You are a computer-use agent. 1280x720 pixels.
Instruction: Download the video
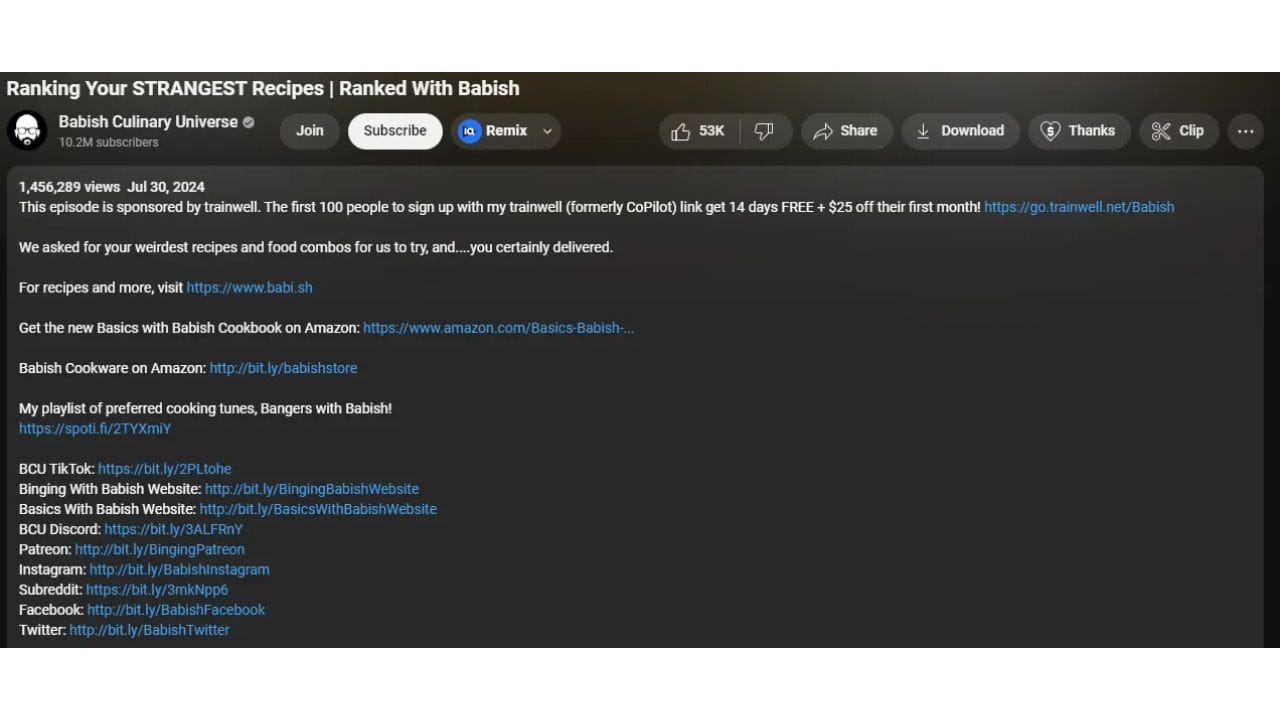960,131
